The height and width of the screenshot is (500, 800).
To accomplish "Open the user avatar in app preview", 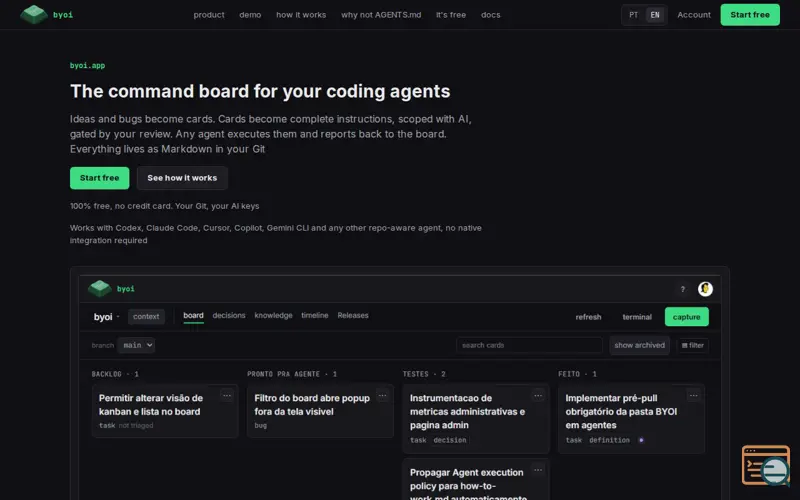I will [x=705, y=289].
